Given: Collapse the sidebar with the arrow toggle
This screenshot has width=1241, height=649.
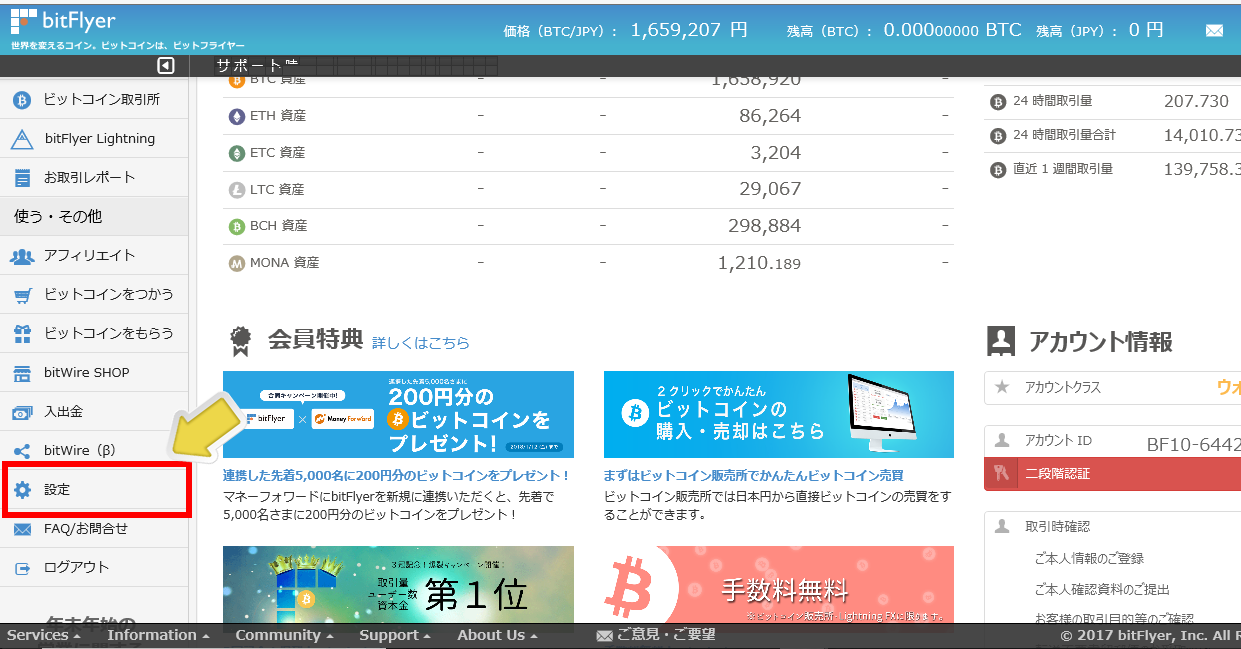Looking at the screenshot, I should coord(166,66).
